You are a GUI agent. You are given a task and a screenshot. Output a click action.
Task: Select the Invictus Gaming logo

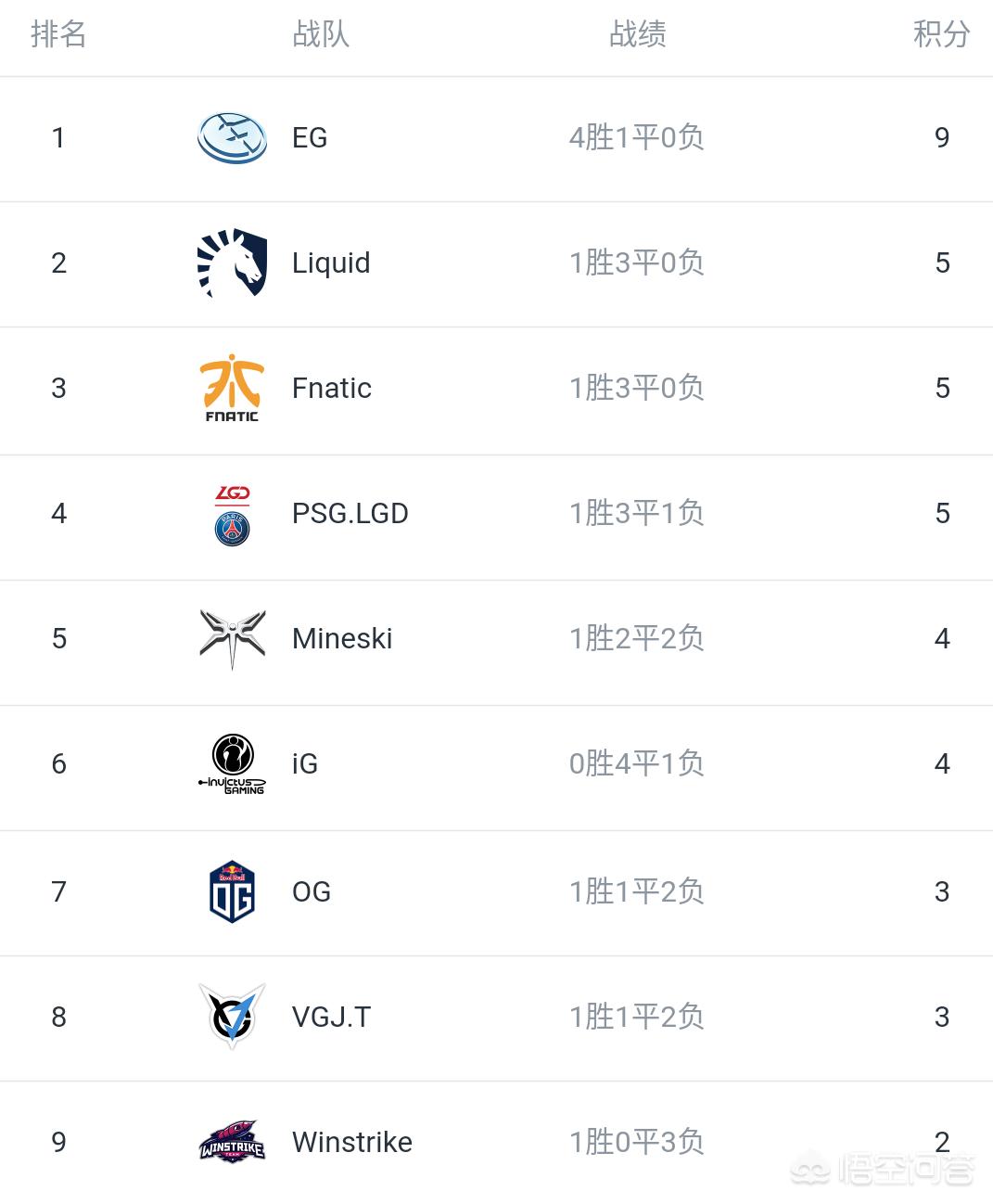(x=232, y=763)
